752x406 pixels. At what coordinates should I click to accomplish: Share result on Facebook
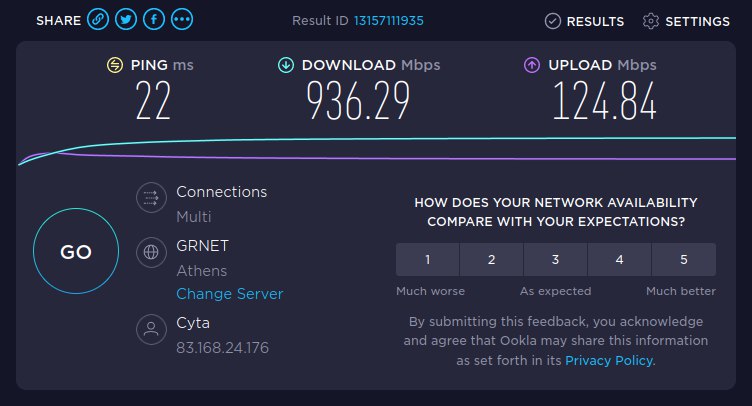click(x=155, y=19)
